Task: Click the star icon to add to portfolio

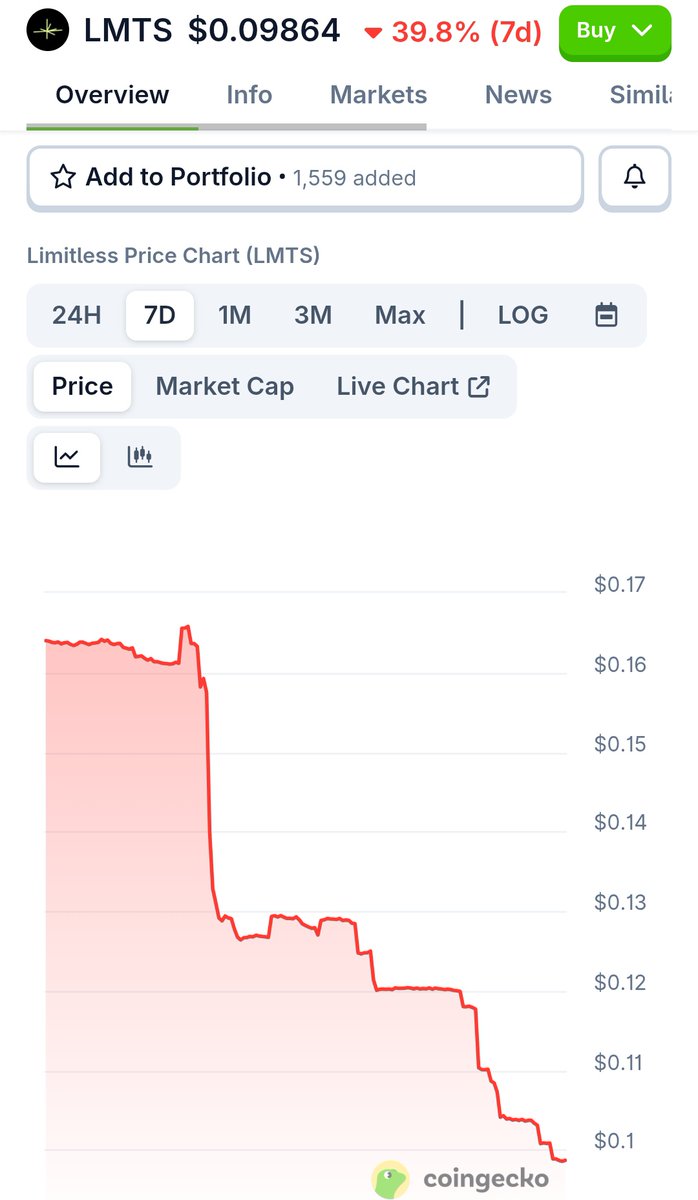Action: 63,178
